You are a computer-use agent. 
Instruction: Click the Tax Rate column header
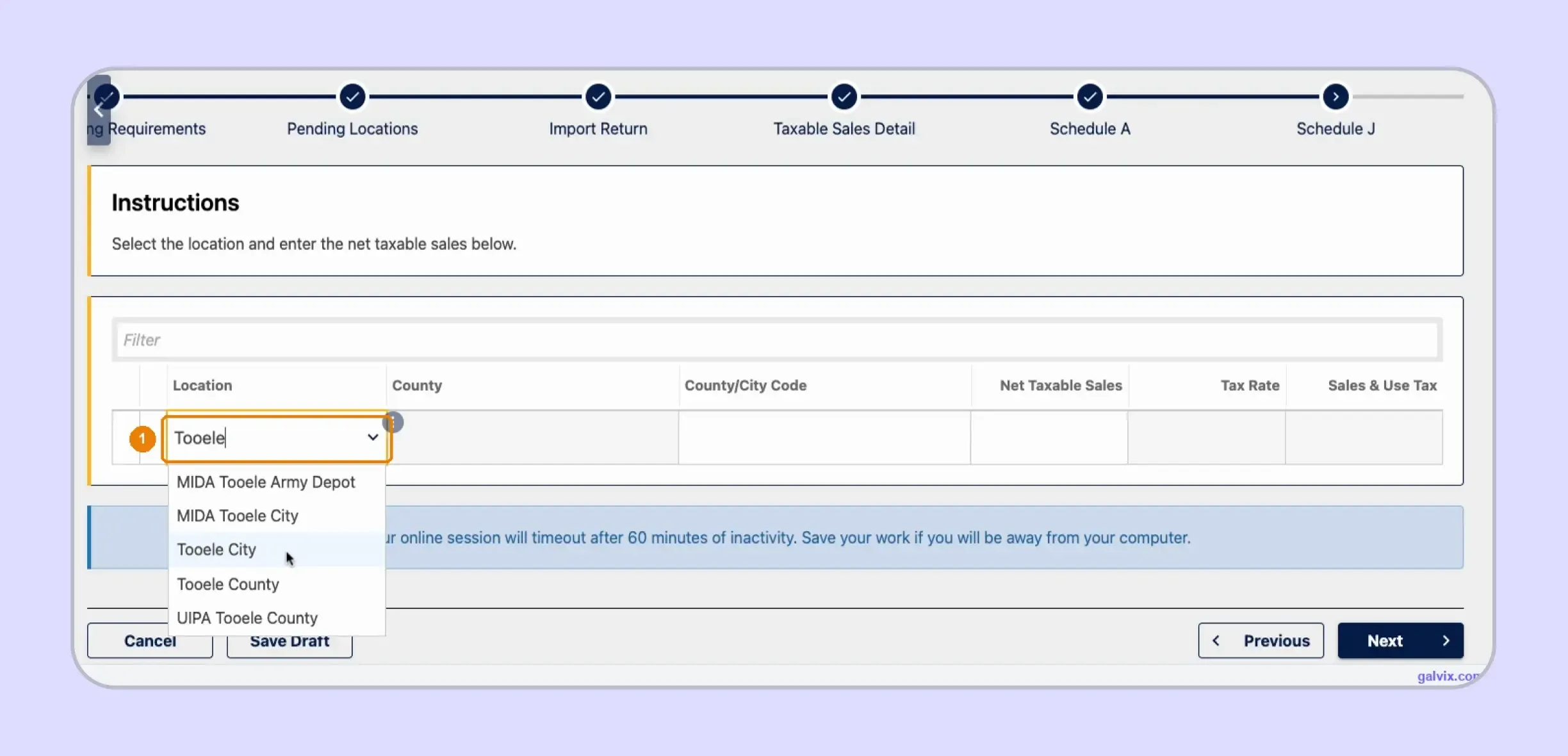[1250, 386]
